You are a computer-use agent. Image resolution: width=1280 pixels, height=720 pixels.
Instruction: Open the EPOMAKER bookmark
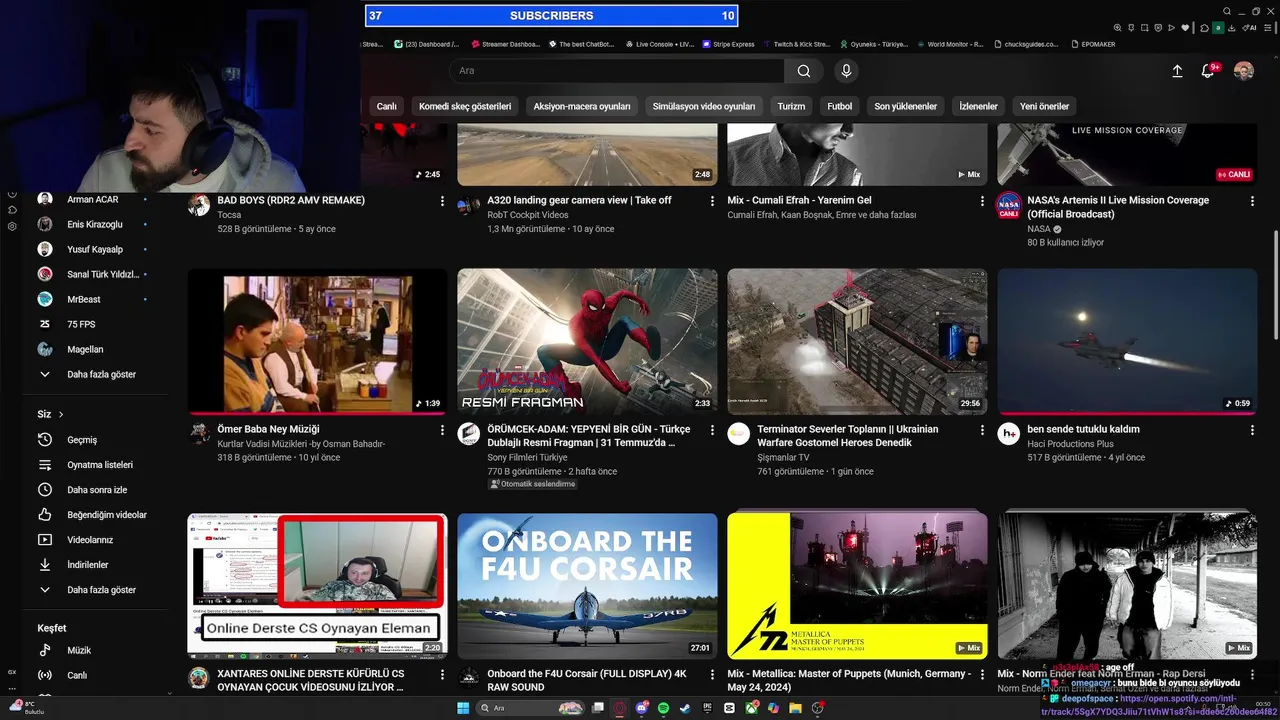1093,44
